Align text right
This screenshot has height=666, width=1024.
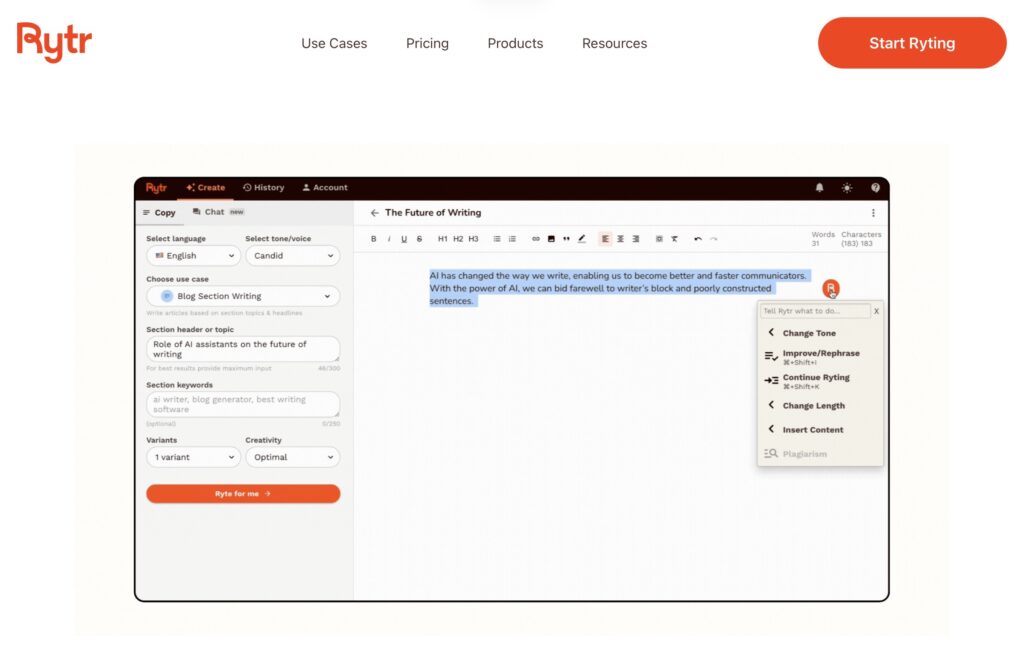point(635,239)
